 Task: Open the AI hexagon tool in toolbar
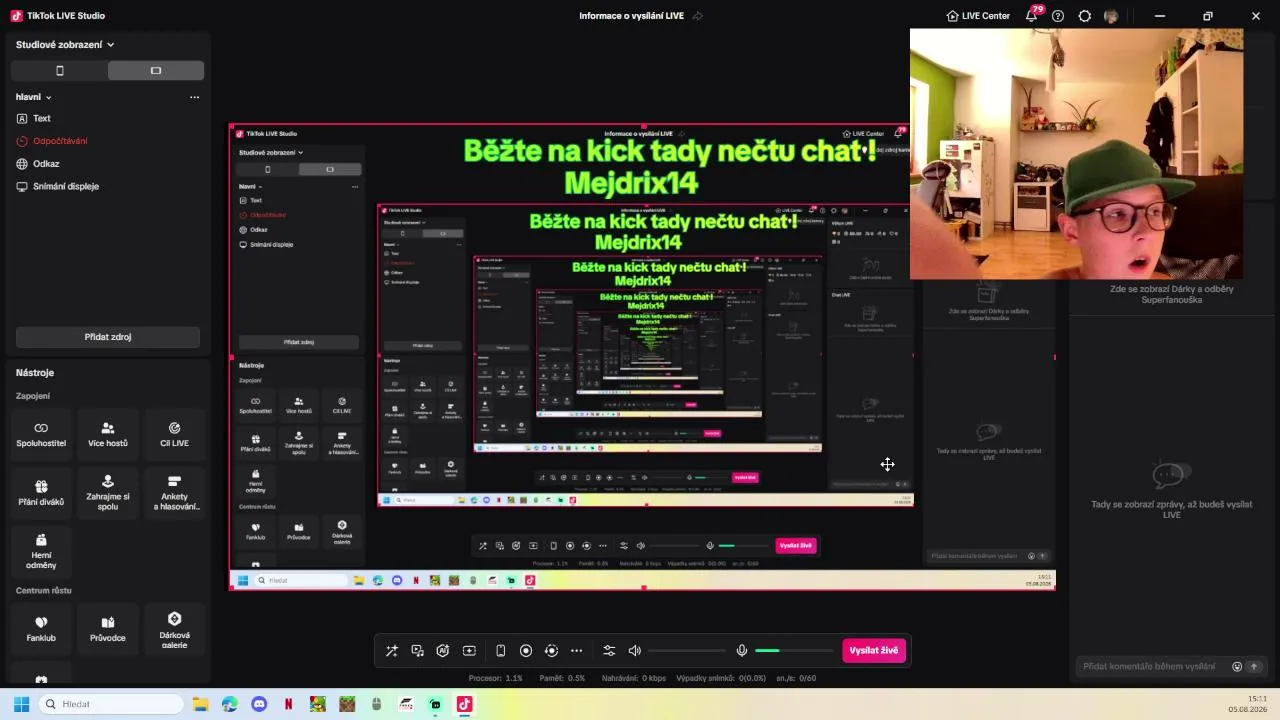coord(443,651)
